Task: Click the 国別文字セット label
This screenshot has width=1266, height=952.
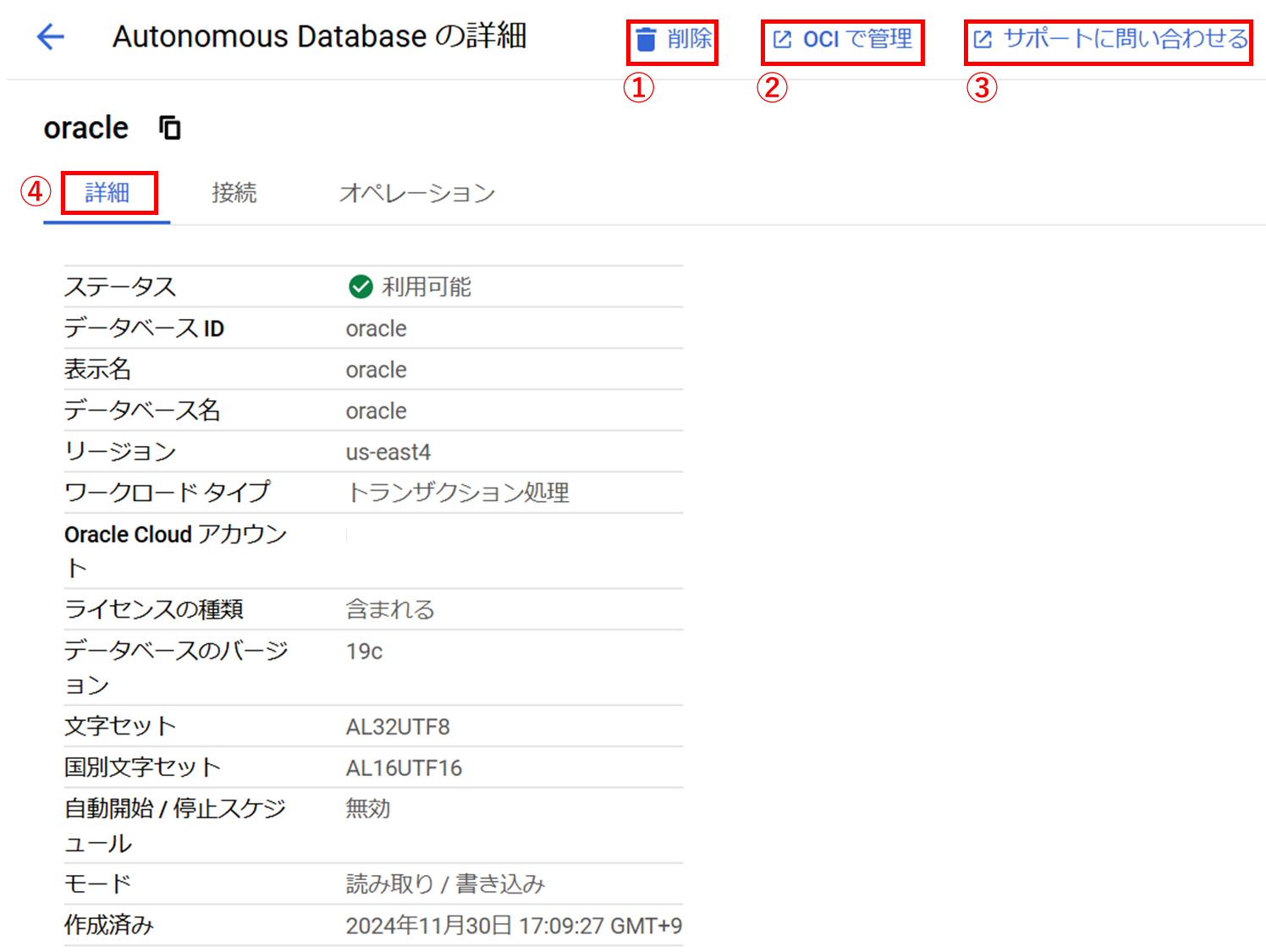Action: pos(143,768)
